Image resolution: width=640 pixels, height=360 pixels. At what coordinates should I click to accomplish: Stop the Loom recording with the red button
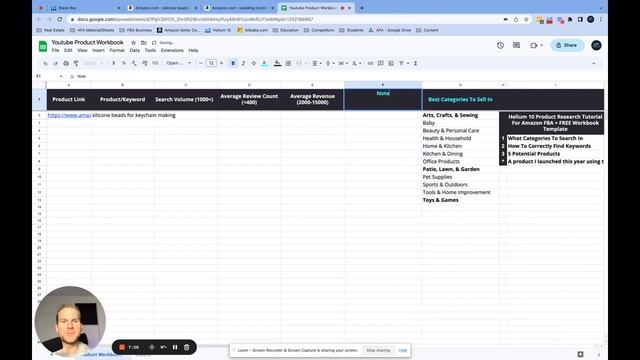(x=122, y=347)
